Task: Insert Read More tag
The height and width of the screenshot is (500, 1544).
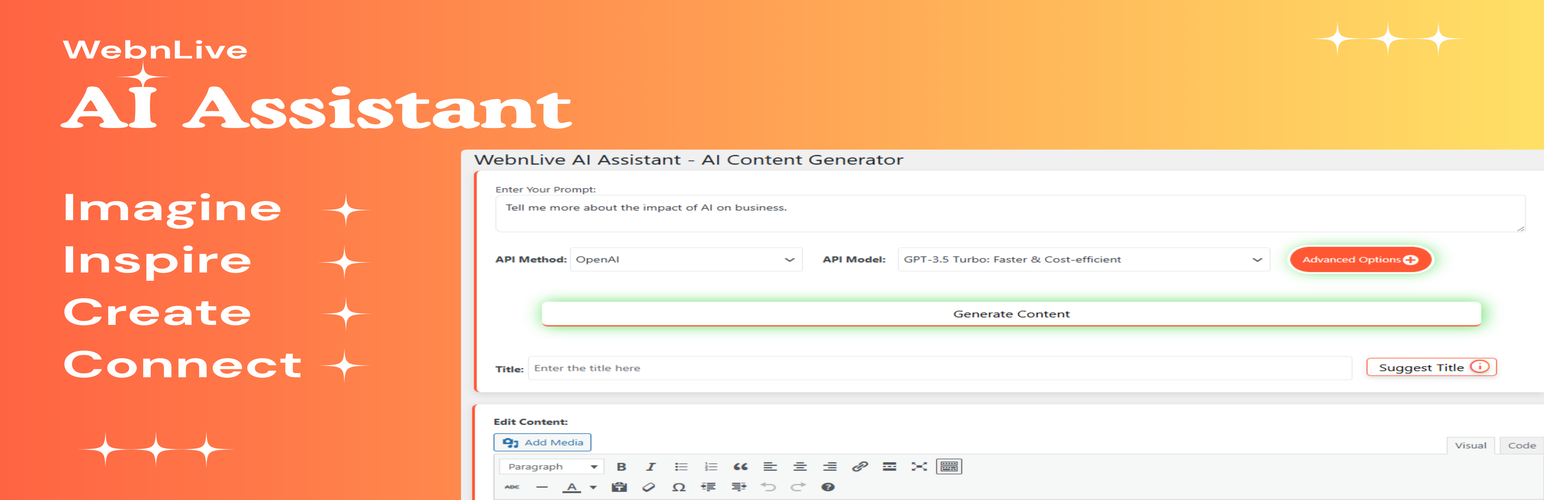Action: [x=889, y=467]
